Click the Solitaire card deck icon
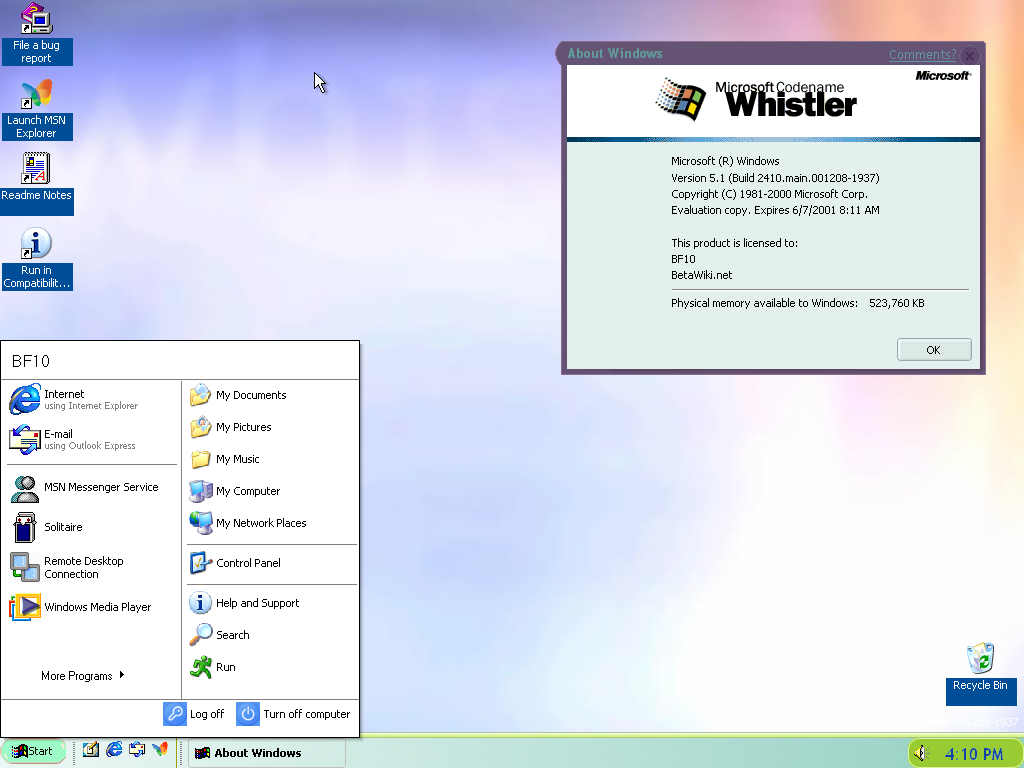The height and width of the screenshot is (768, 1024). (x=24, y=527)
